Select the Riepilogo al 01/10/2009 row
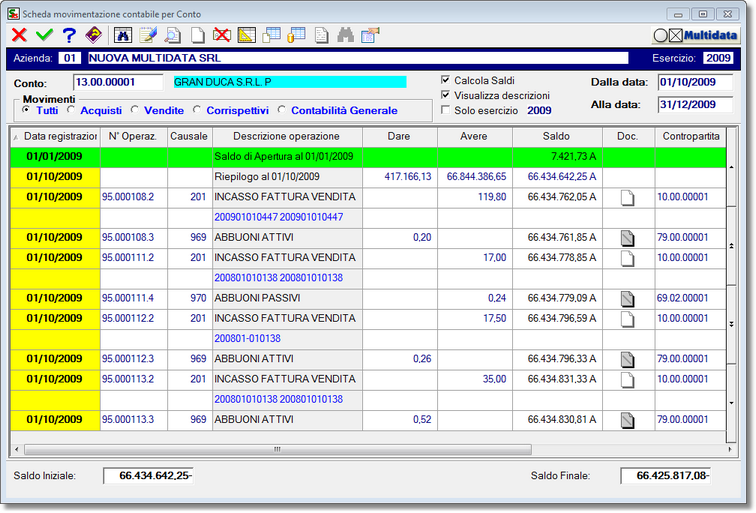Image resolution: width=756 pixels, height=513 pixels. pos(368,177)
